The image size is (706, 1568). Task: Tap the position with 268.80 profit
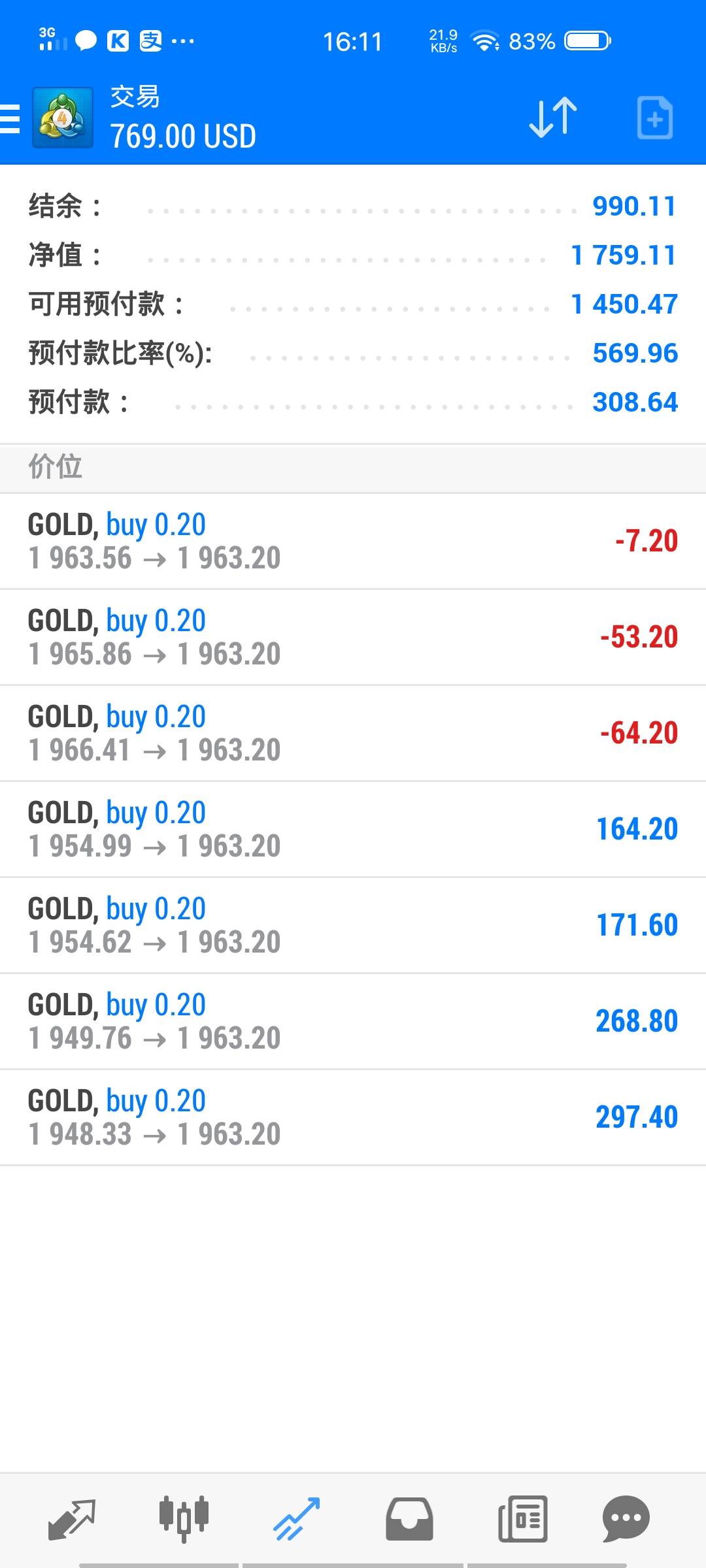[x=353, y=1021]
